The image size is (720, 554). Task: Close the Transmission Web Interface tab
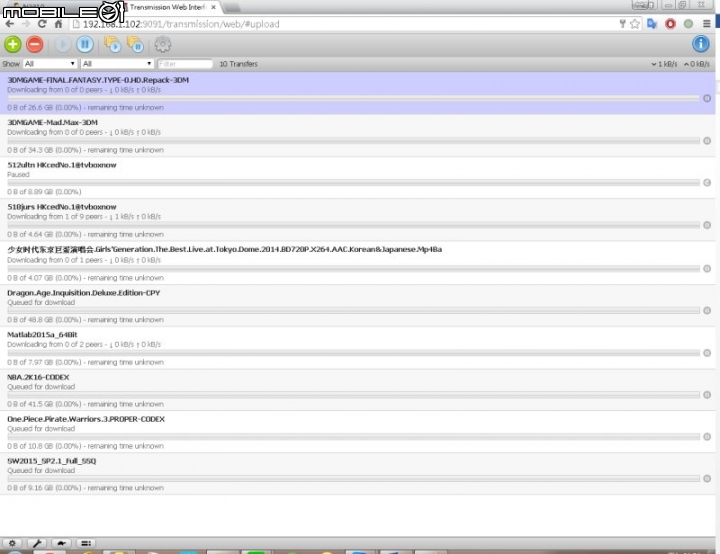213,7
